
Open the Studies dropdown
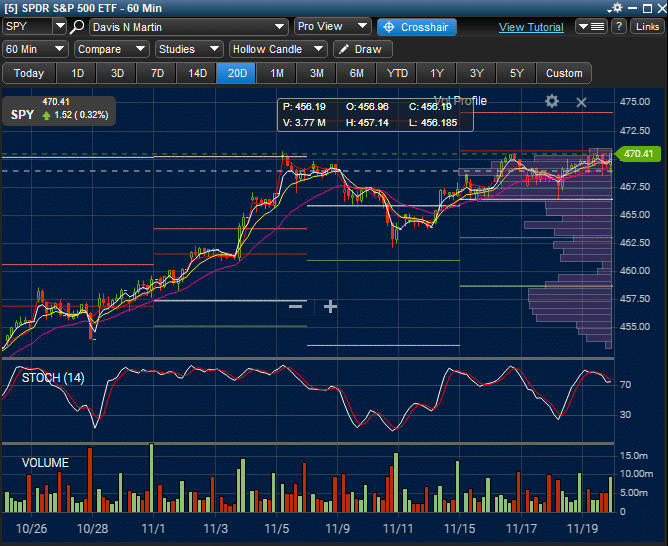pyautogui.click(x=189, y=49)
